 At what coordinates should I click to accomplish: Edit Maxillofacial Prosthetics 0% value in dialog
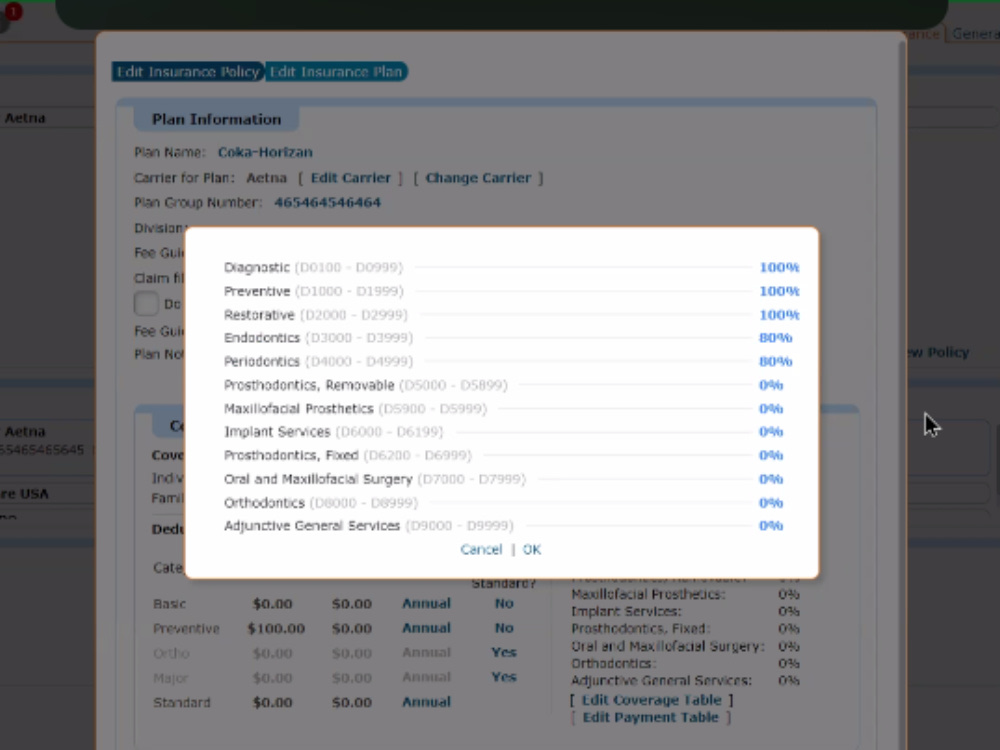click(771, 408)
